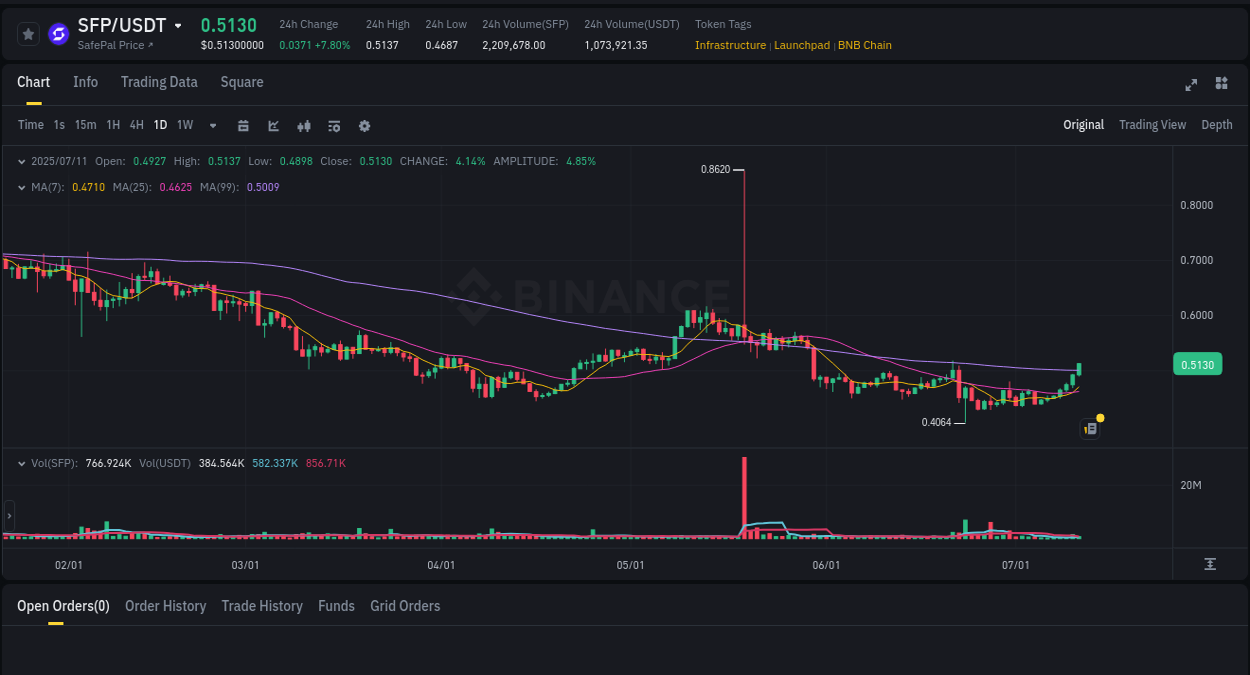Open the indicators list icon
The width and height of the screenshot is (1250, 675).
click(x=333, y=125)
